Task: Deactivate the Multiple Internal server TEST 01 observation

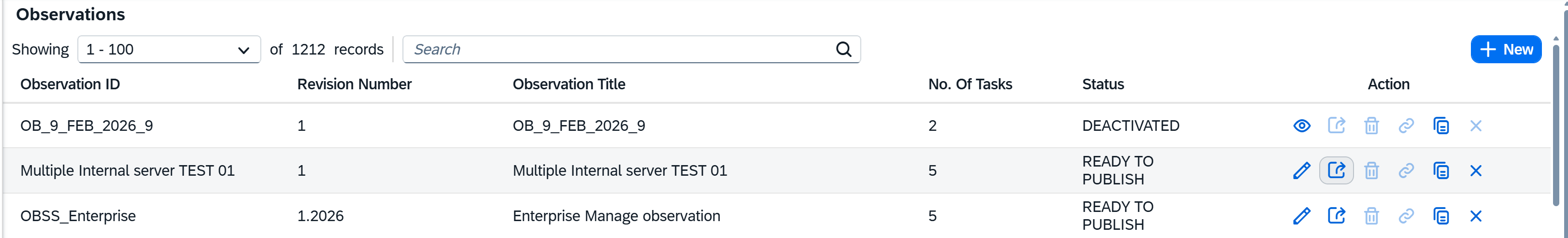Action: 1475,171
